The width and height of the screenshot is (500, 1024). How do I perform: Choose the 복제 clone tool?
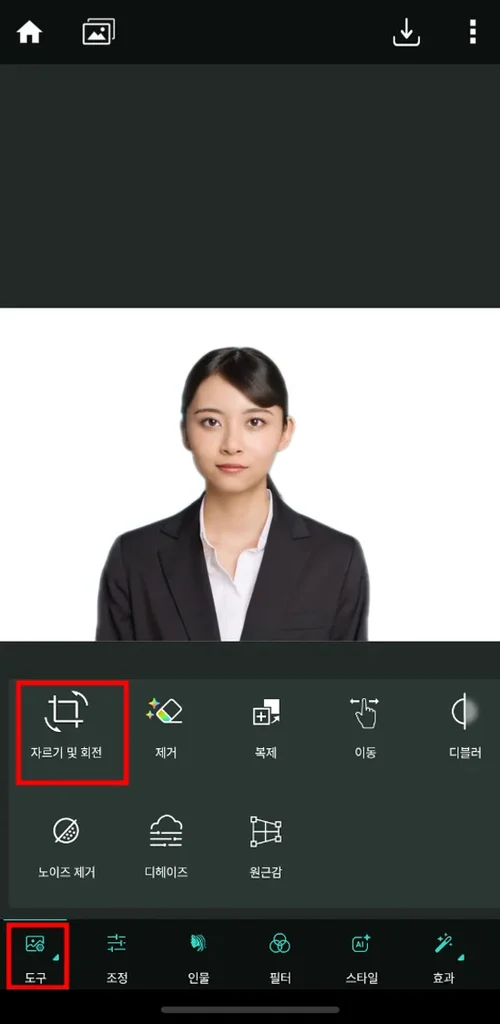coord(266,726)
